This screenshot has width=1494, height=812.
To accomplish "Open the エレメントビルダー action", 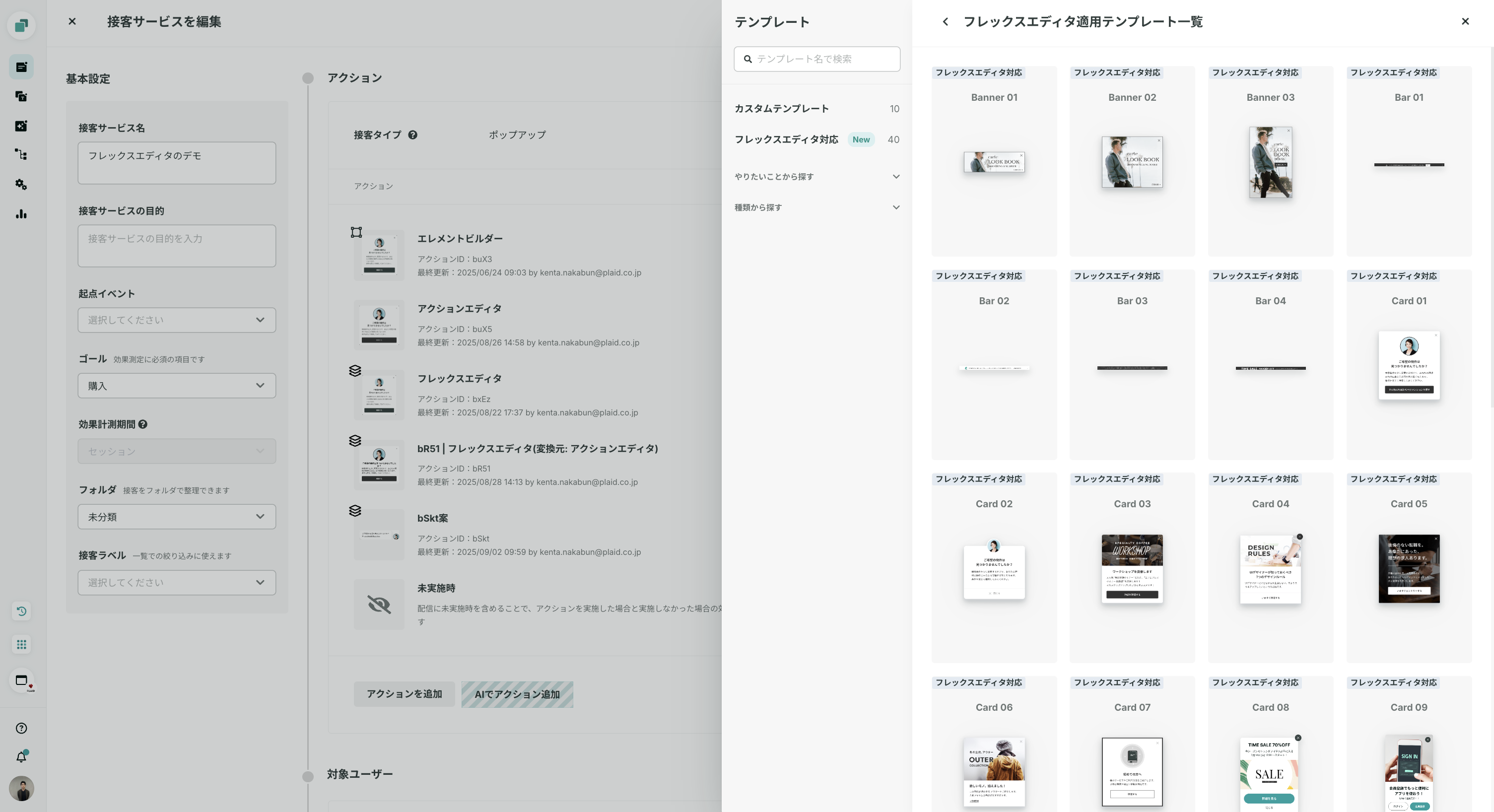I will click(x=460, y=238).
